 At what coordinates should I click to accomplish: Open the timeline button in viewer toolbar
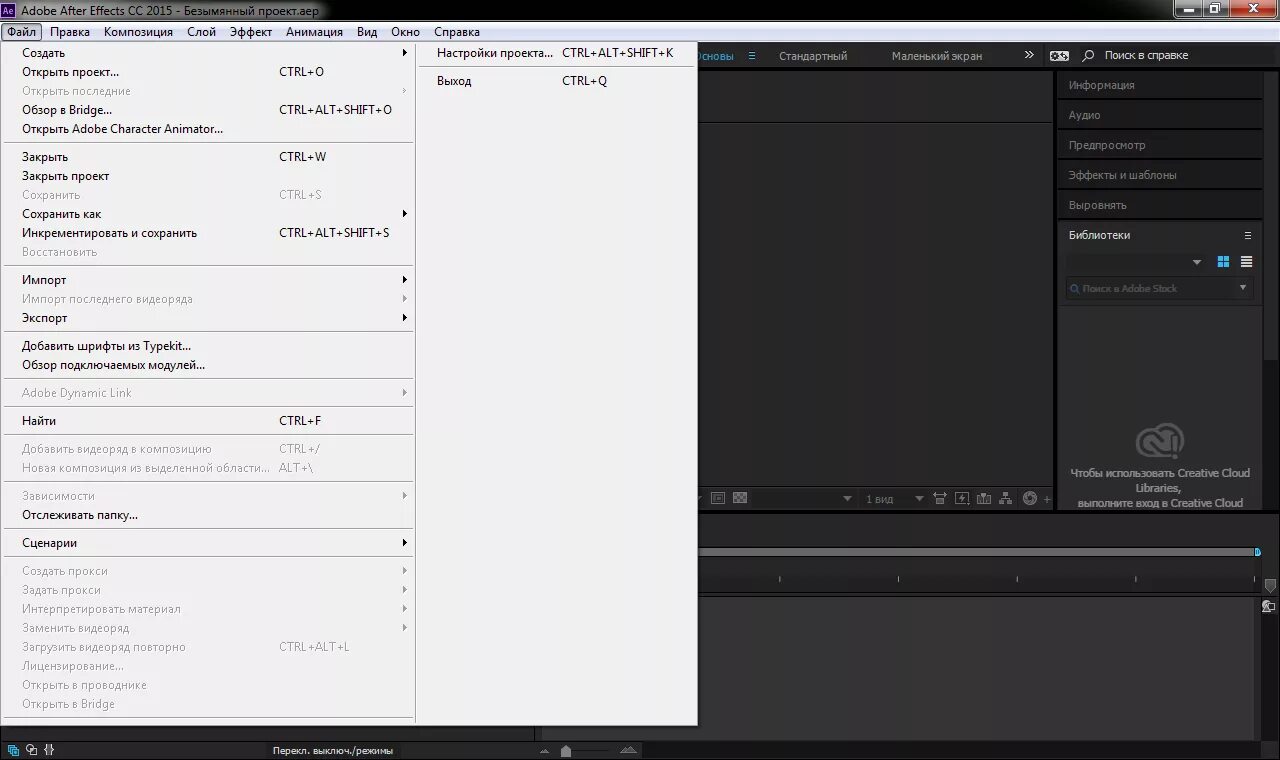[984, 498]
